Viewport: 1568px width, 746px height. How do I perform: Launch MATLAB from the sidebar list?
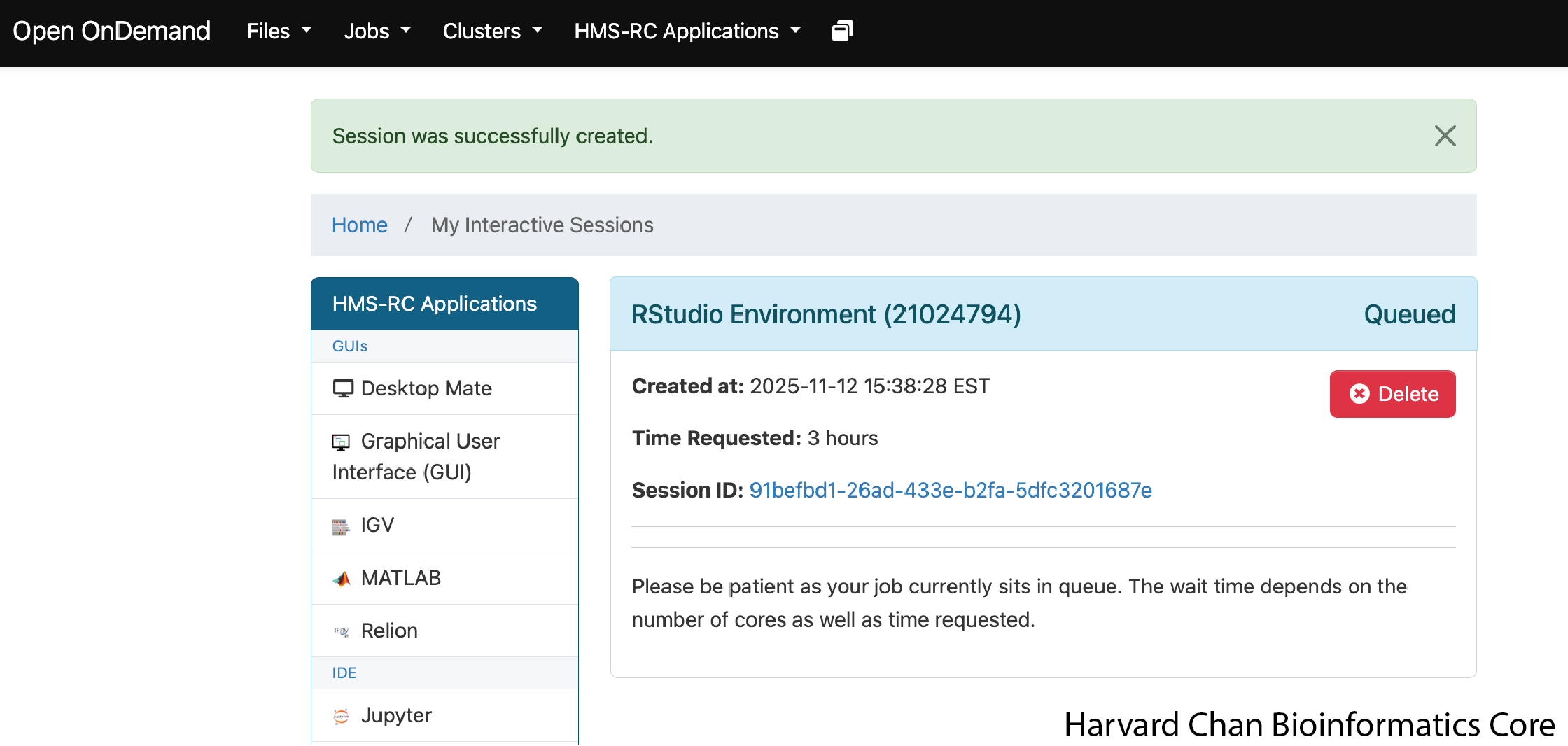click(x=400, y=578)
